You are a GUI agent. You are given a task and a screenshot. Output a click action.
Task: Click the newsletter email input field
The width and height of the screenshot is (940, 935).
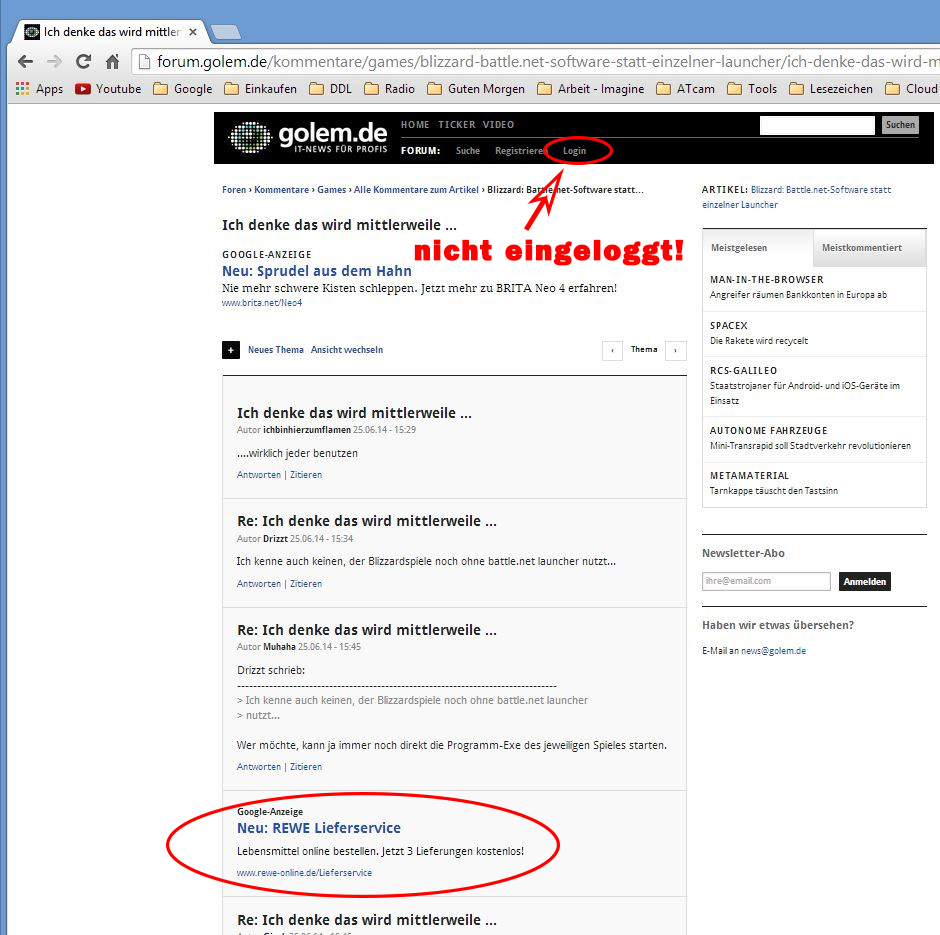(x=766, y=581)
